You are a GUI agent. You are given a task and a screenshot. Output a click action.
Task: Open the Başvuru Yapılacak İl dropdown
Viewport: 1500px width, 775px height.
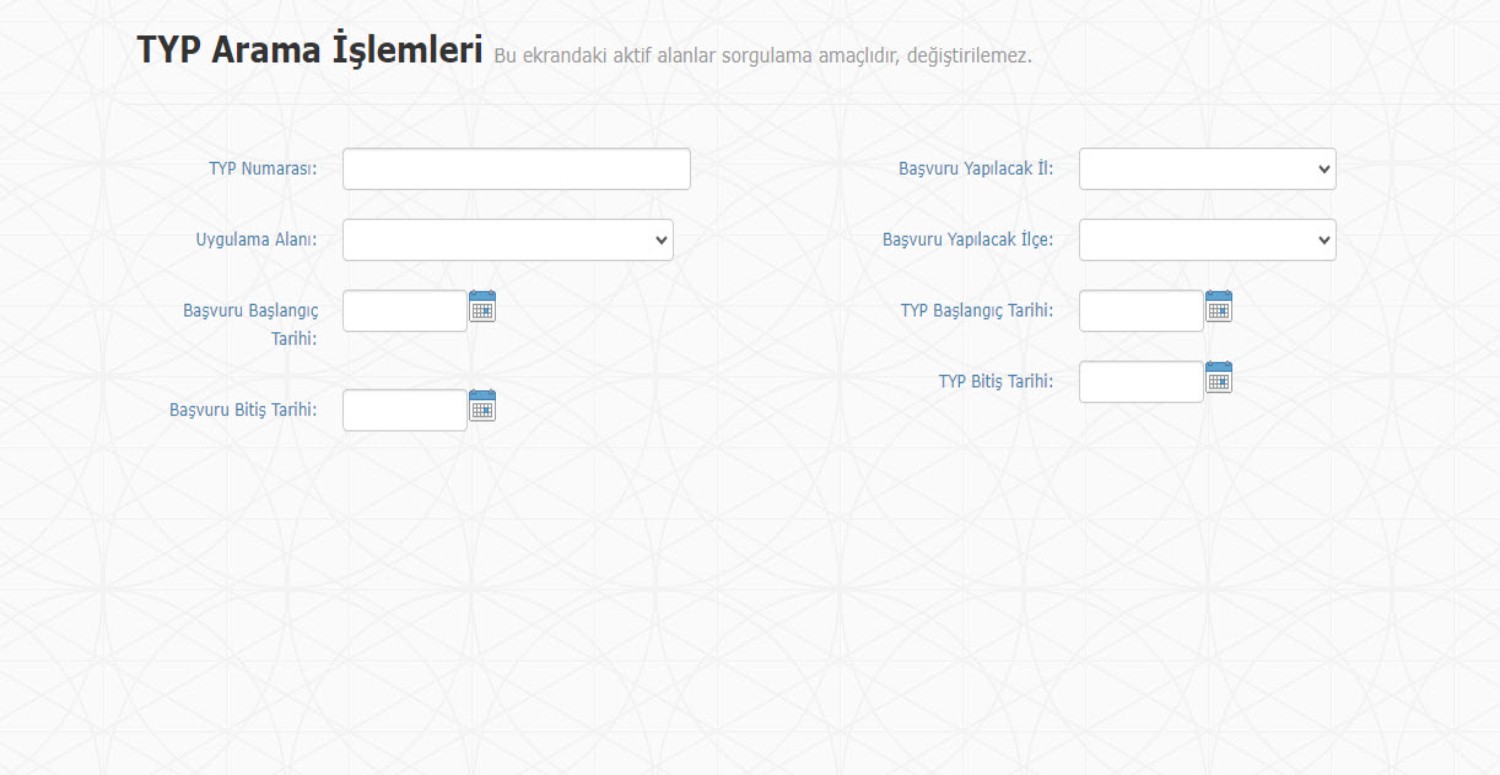[1207, 169]
